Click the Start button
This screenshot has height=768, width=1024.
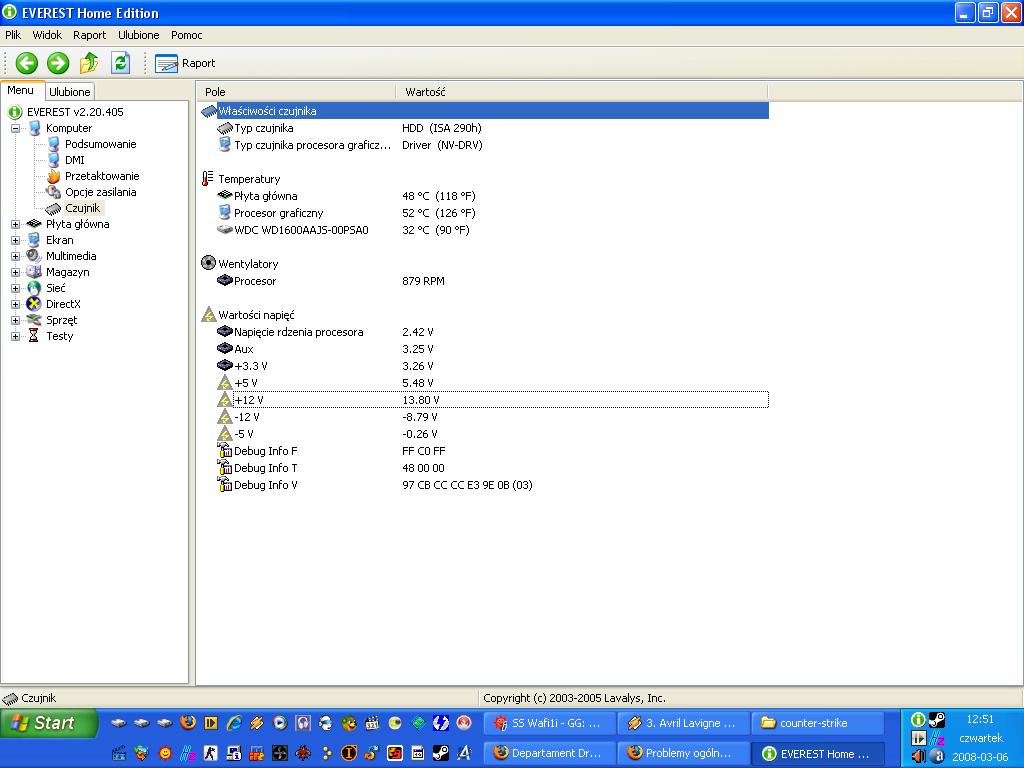click(x=49, y=723)
